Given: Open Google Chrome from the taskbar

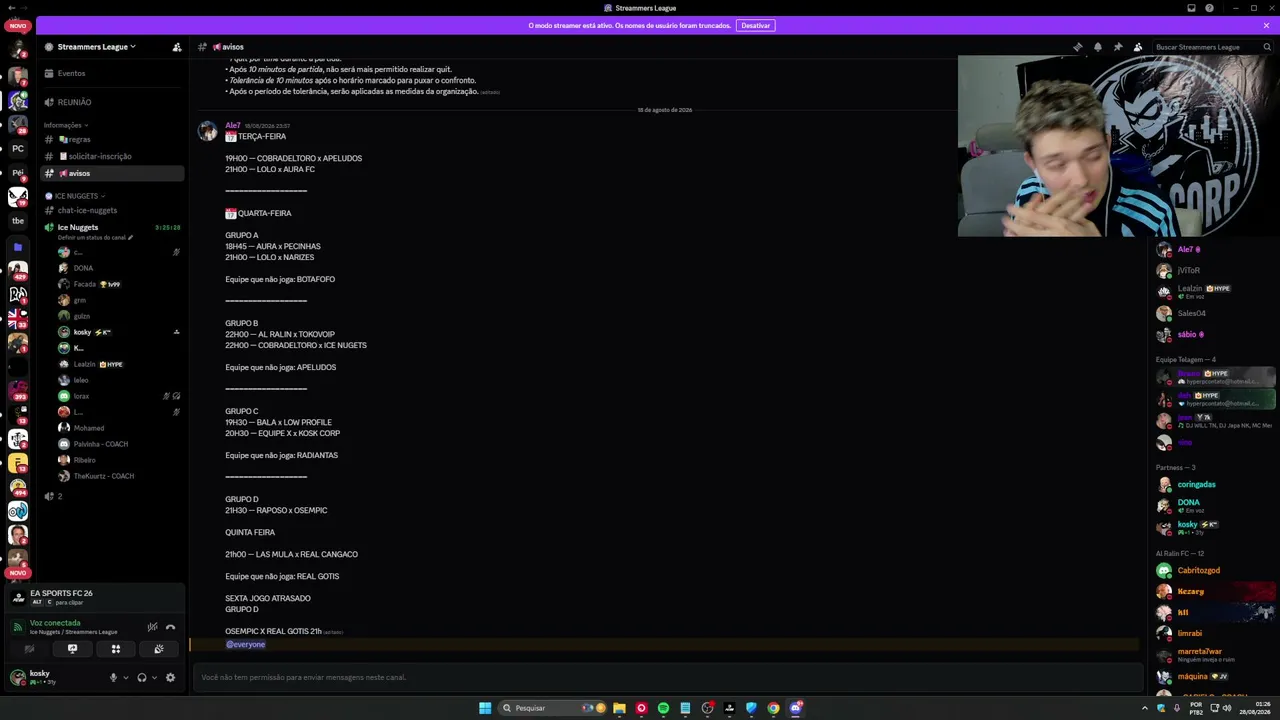Looking at the screenshot, I should (773, 708).
